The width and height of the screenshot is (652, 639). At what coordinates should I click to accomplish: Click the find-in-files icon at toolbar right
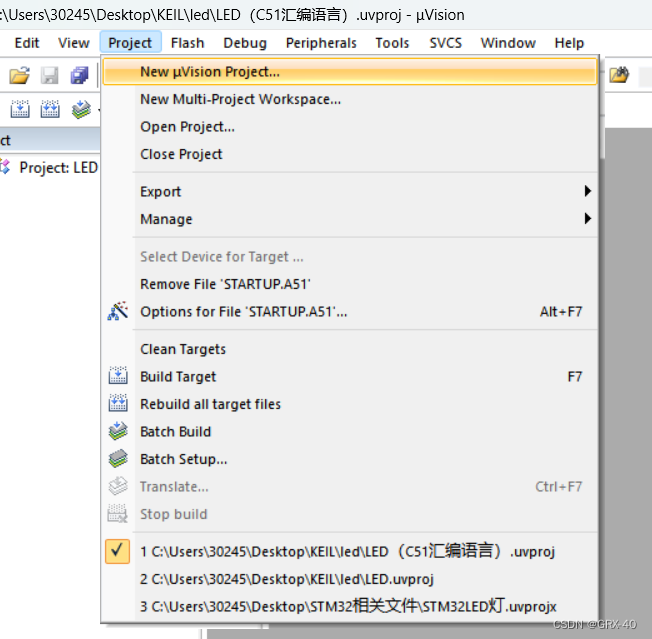619,75
